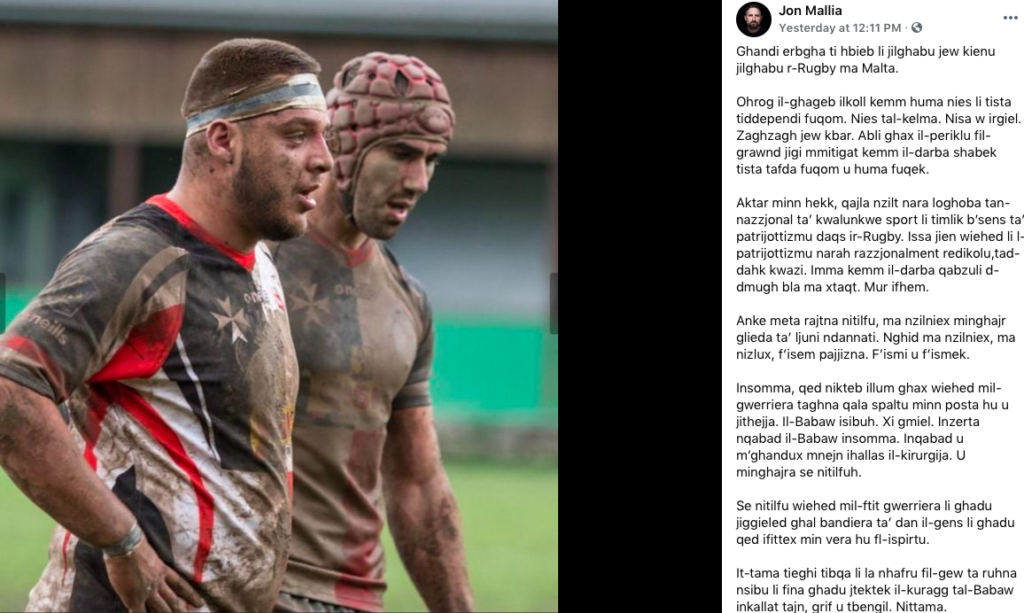This screenshot has height=613, width=1024.
Task: Open the post options three-dots menu
Action: point(1010,18)
